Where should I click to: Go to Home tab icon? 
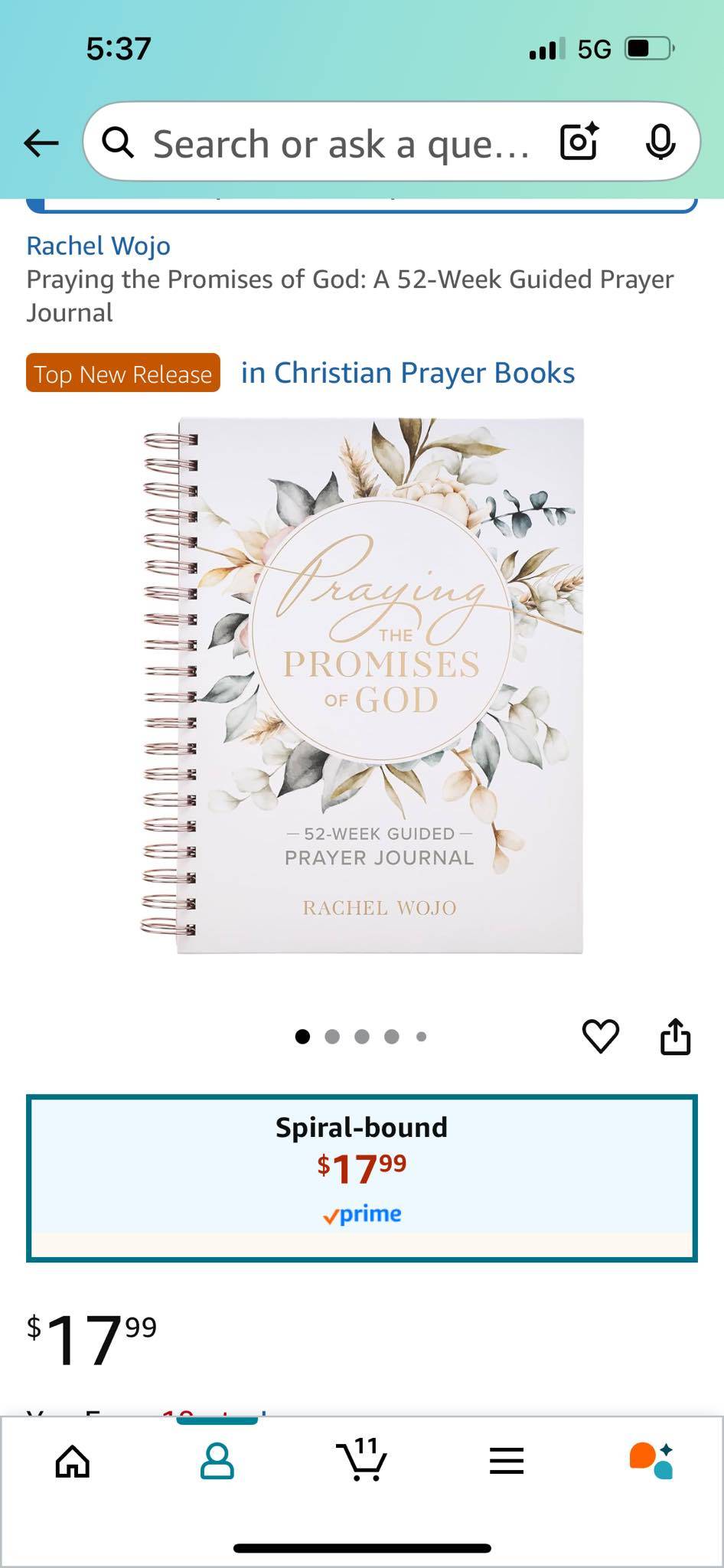pyautogui.click(x=73, y=1462)
